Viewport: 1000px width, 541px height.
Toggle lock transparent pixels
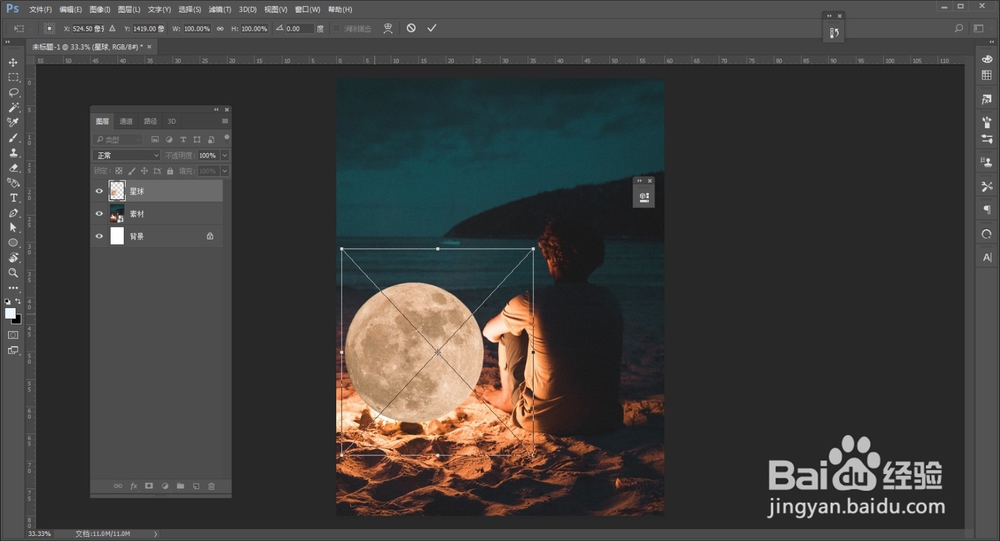(119, 171)
